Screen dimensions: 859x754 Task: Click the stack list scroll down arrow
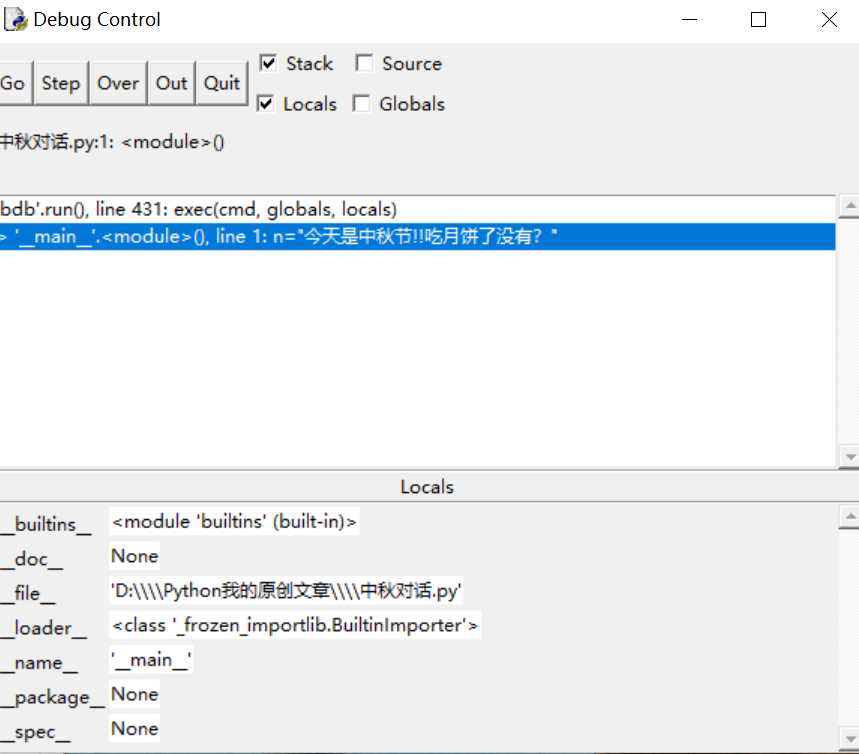pos(850,456)
